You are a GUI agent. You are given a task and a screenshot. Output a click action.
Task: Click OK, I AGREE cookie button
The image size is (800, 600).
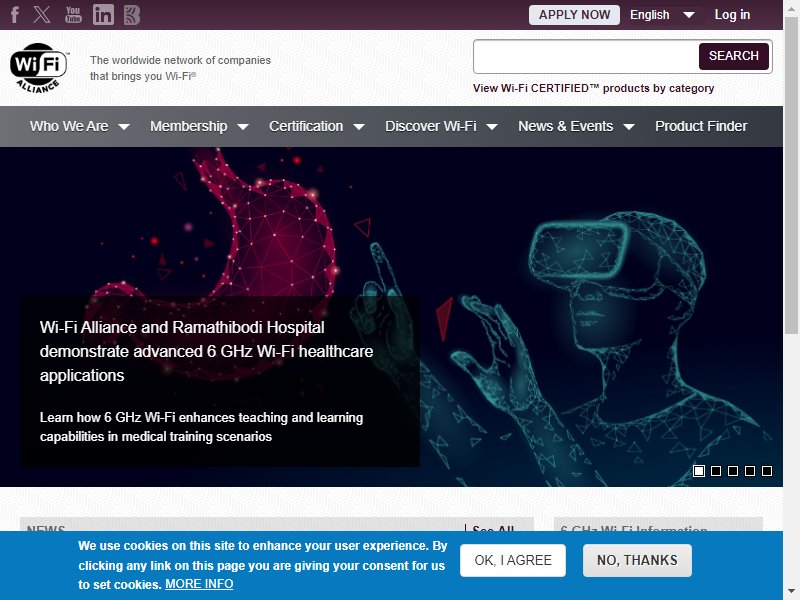(x=513, y=560)
